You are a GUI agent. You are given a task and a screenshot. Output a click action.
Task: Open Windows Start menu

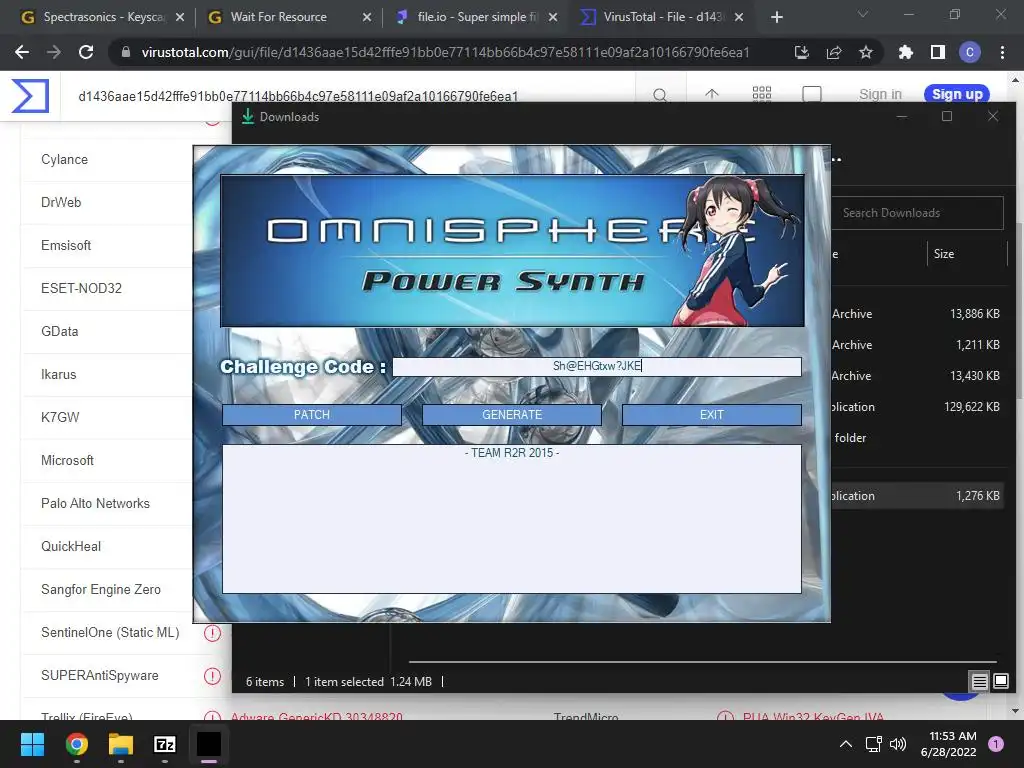pos(32,744)
